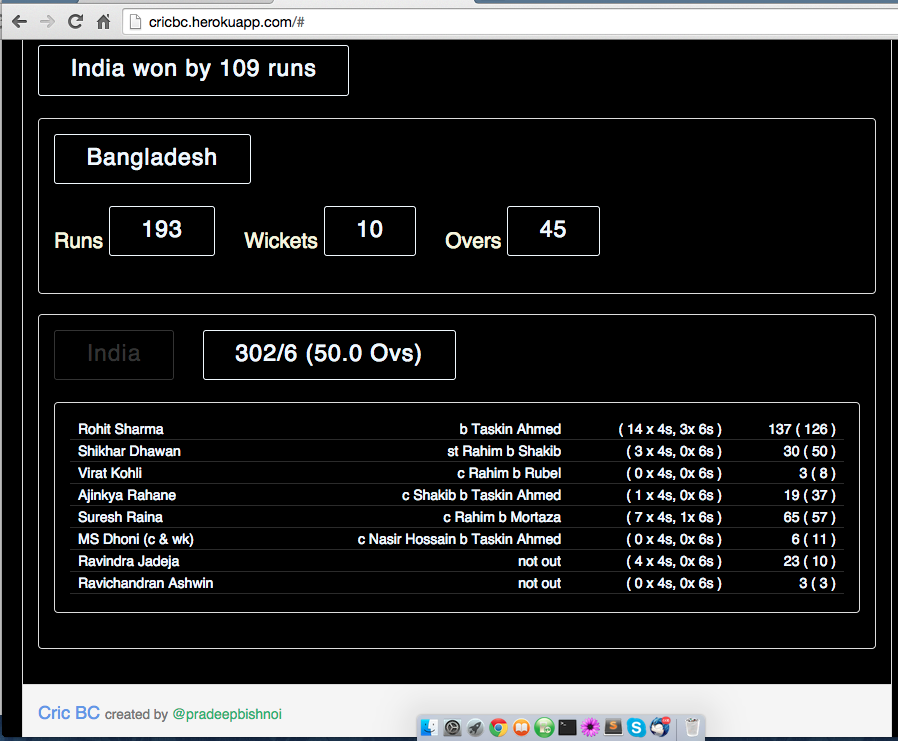Image resolution: width=898 pixels, height=741 pixels.
Task: Click the score 3 ( 8 ) for Kohli
Action: tap(817, 473)
